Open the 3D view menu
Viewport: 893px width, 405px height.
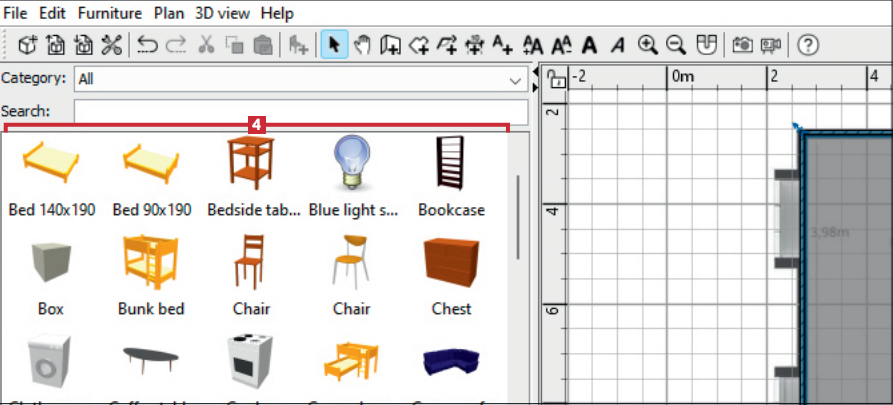click(x=220, y=14)
